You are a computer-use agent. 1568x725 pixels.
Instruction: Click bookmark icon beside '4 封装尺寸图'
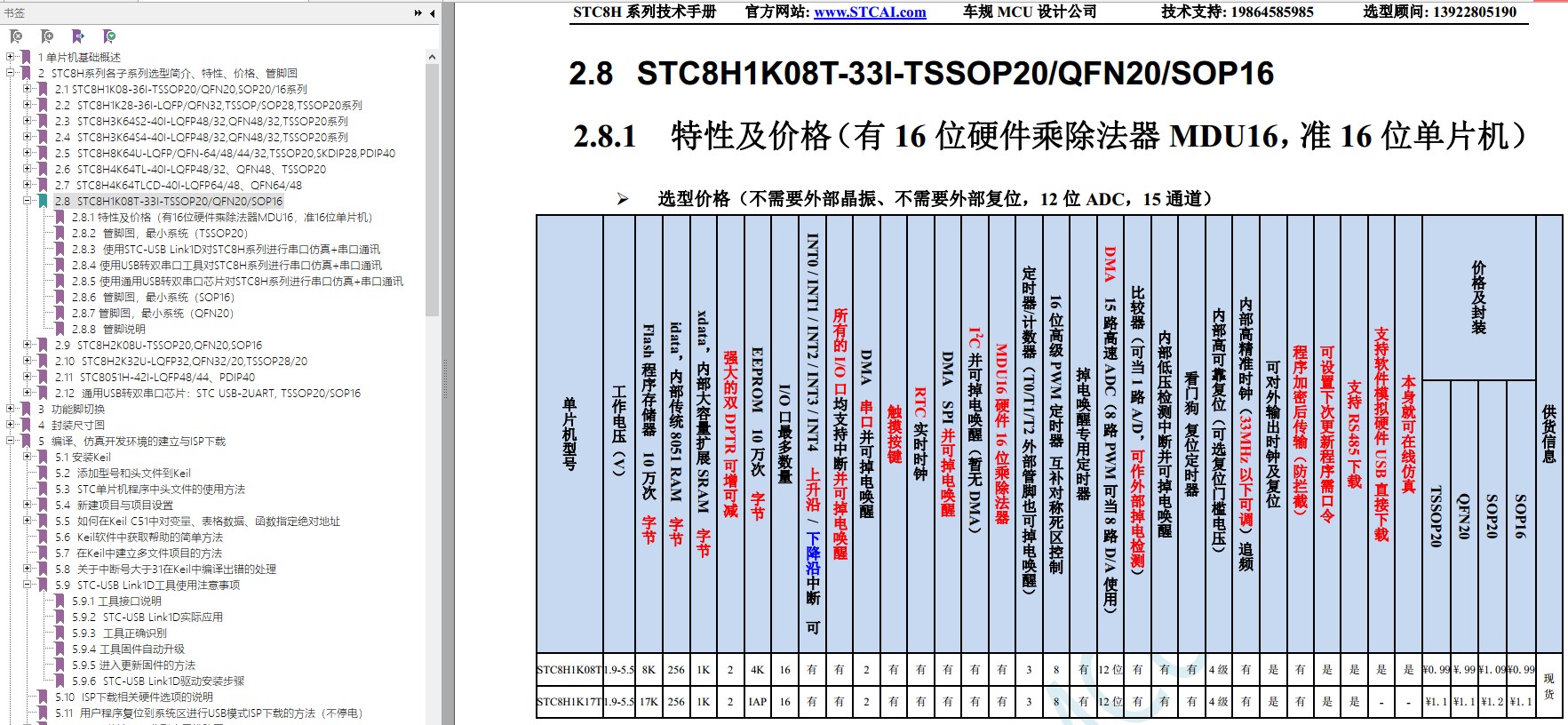click(28, 425)
